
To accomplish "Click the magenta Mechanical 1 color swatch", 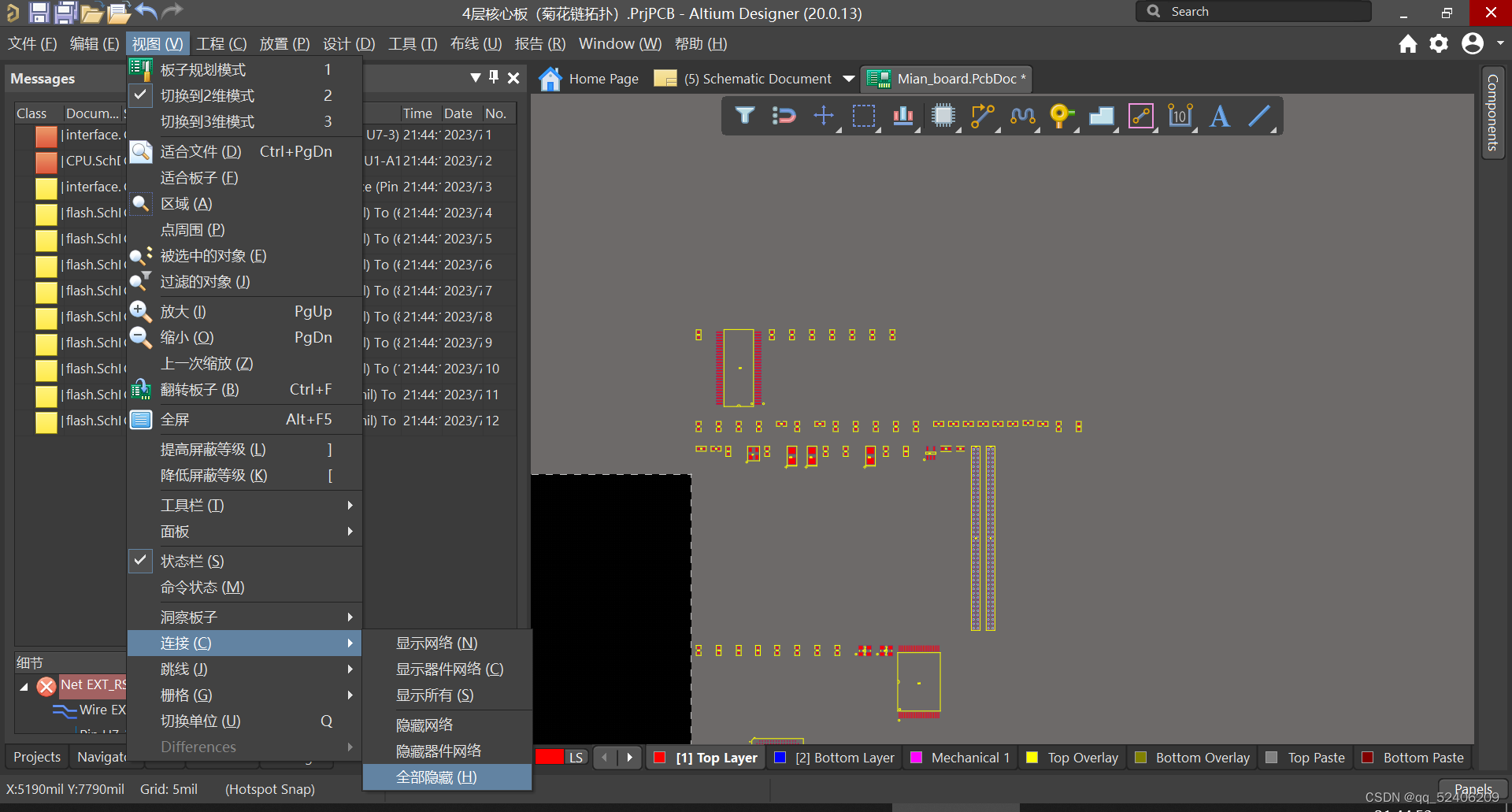I will [x=917, y=758].
